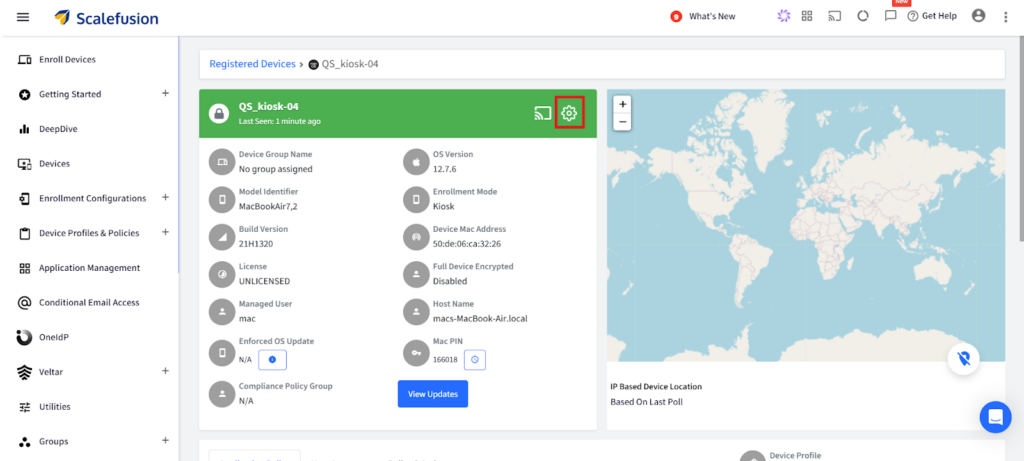Image resolution: width=1024 pixels, height=461 pixels.
Task: Toggle the map location-off button
Action: (x=962, y=359)
